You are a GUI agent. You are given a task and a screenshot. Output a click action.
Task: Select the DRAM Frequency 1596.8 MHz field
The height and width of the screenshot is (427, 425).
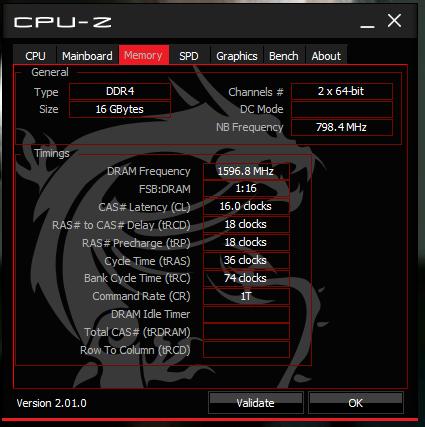[246, 171]
